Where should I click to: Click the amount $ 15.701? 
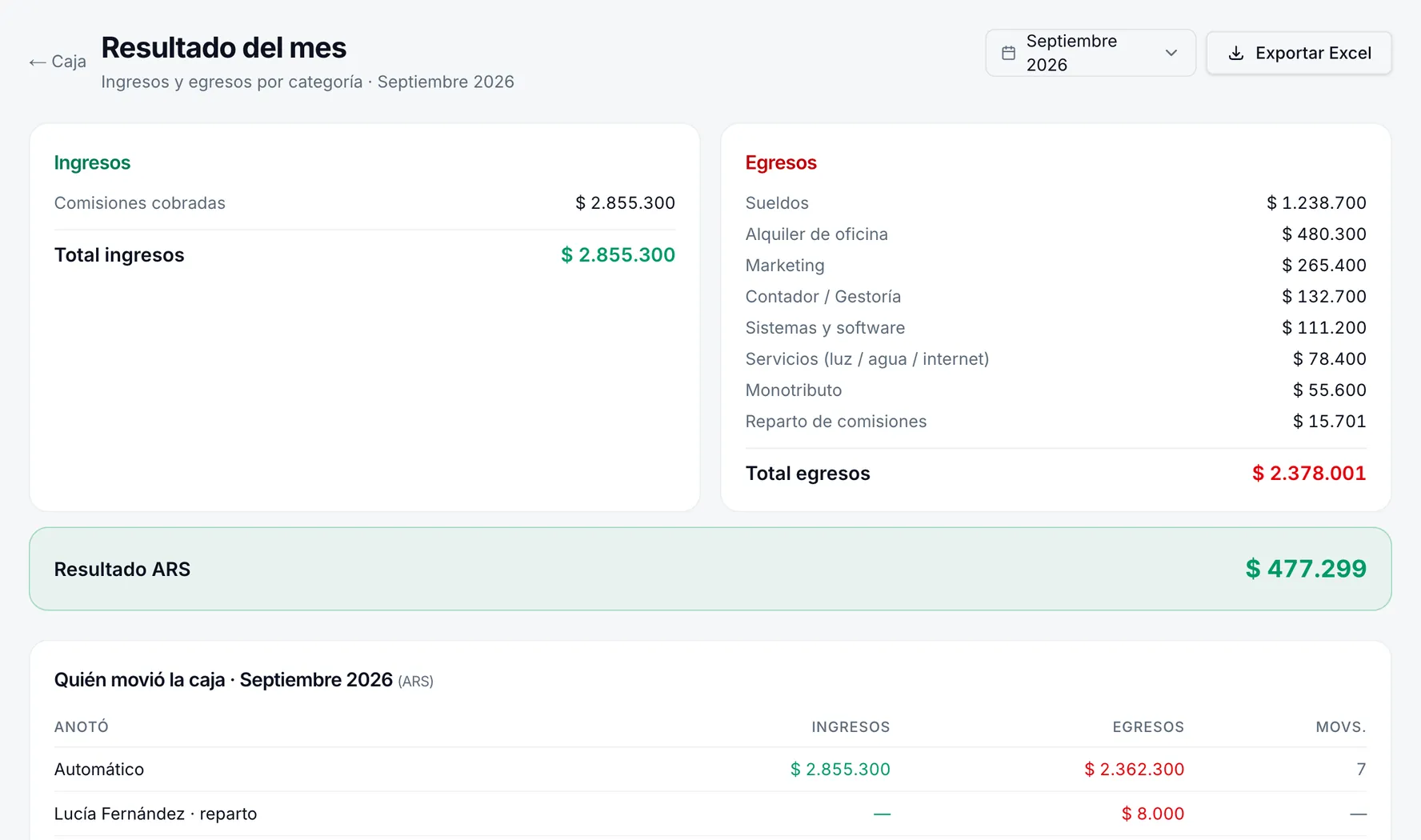tap(1330, 422)
